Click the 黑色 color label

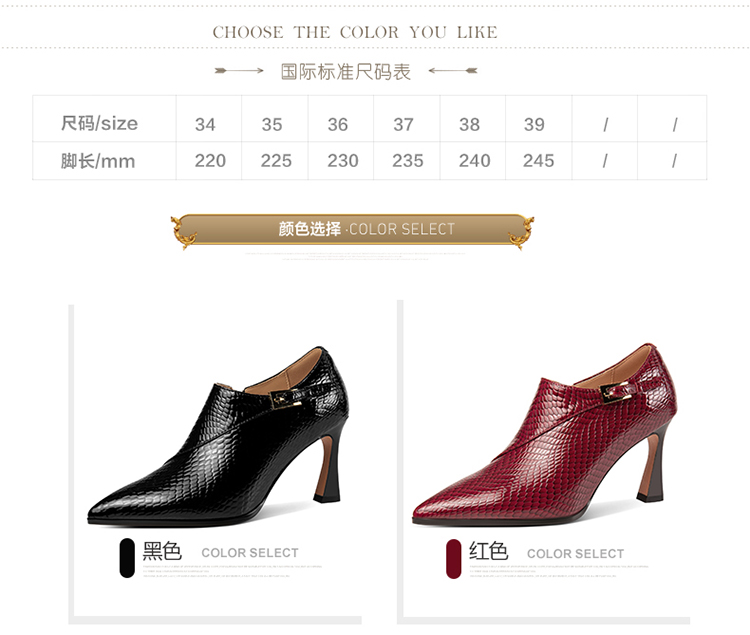coord(162,551)
